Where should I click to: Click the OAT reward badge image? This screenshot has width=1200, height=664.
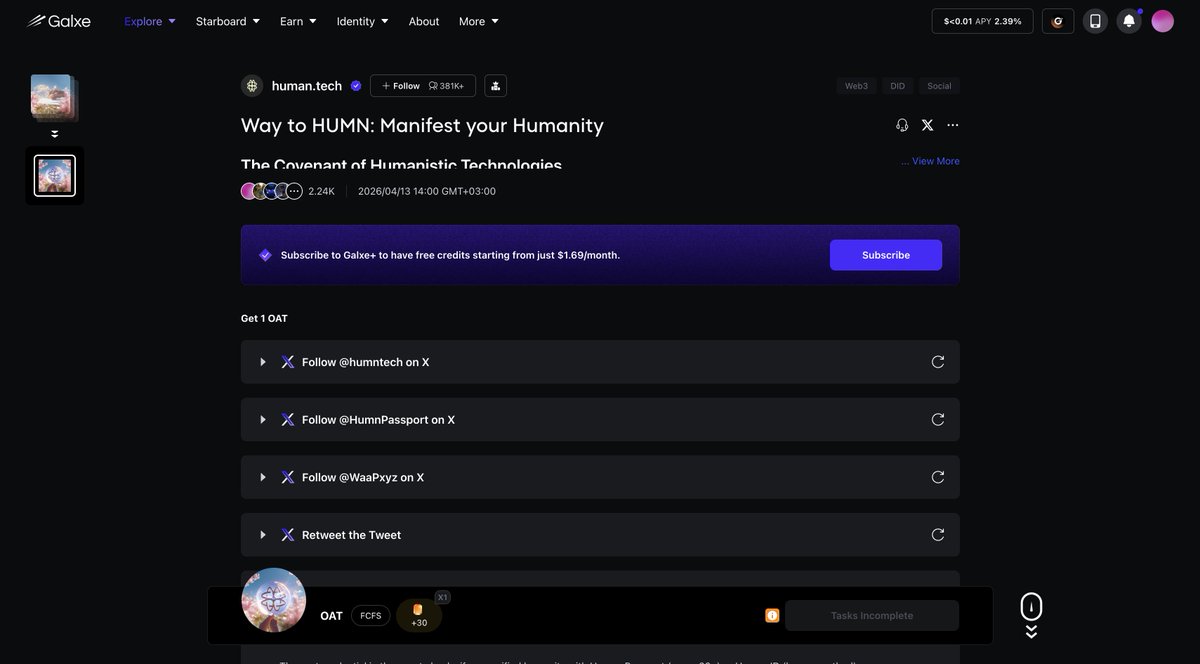[274, 600]
